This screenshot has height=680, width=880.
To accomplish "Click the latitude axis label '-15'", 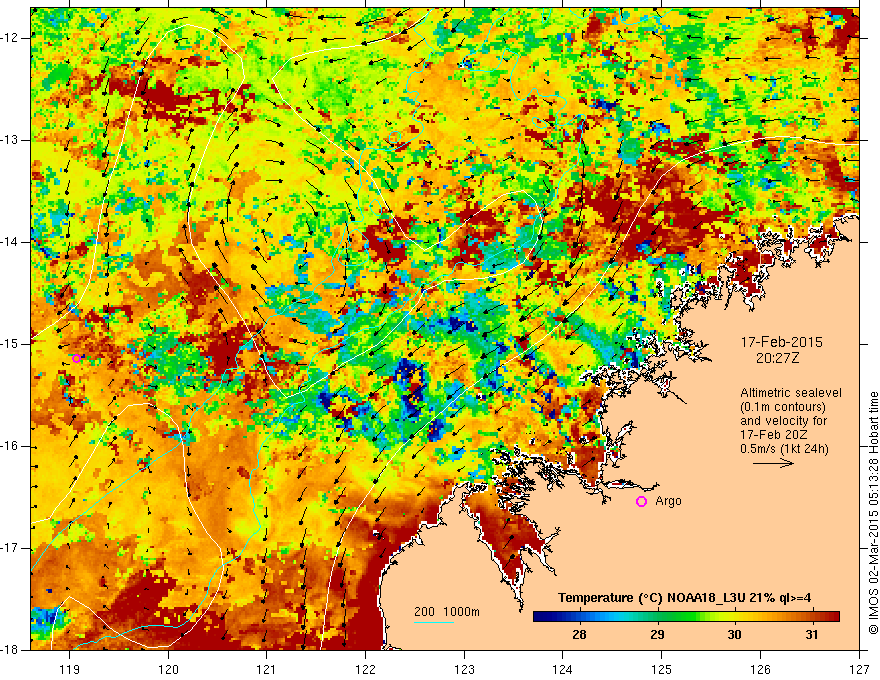I will (x=10, y=344).
